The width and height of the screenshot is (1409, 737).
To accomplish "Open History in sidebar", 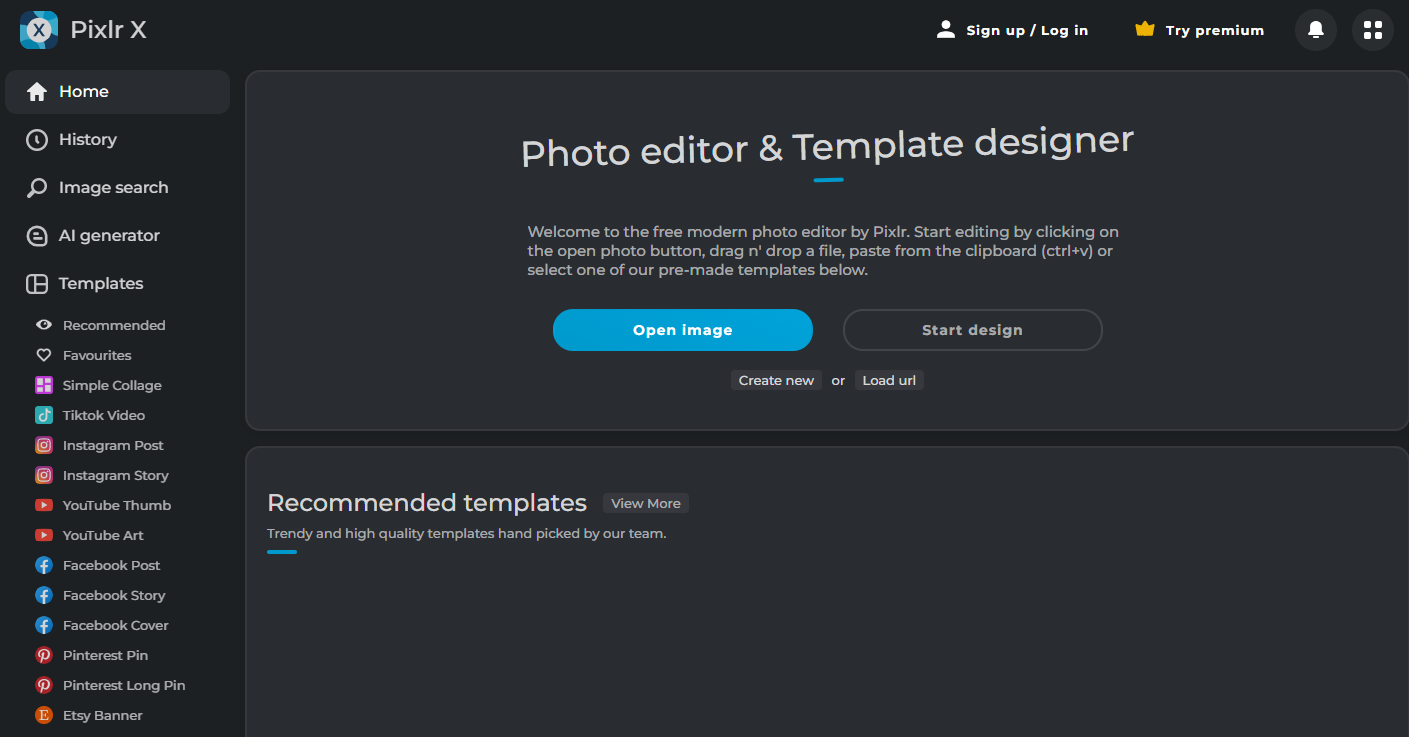I will click(x=117, y=140).
